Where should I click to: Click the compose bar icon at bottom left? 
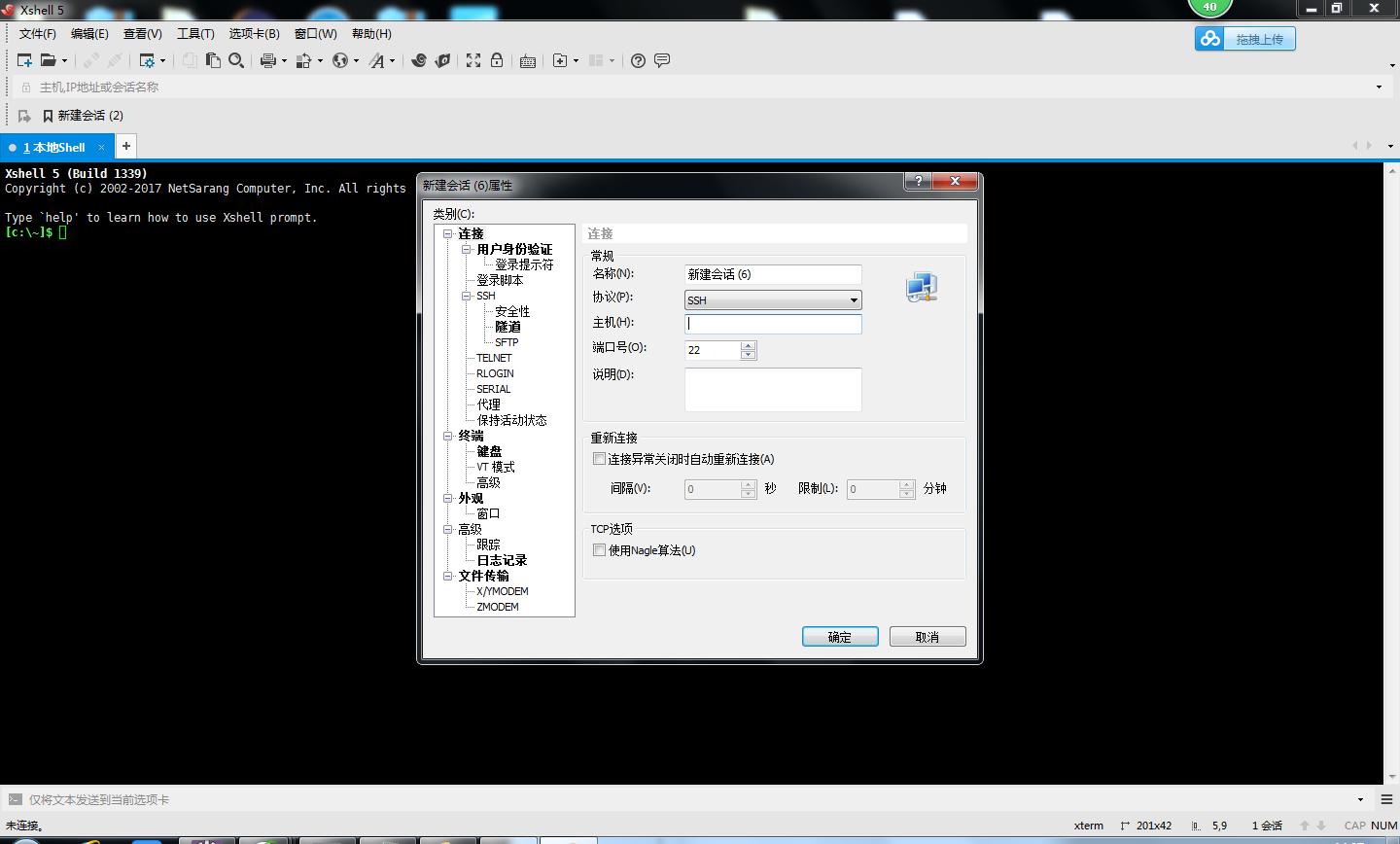click(15, 799)
